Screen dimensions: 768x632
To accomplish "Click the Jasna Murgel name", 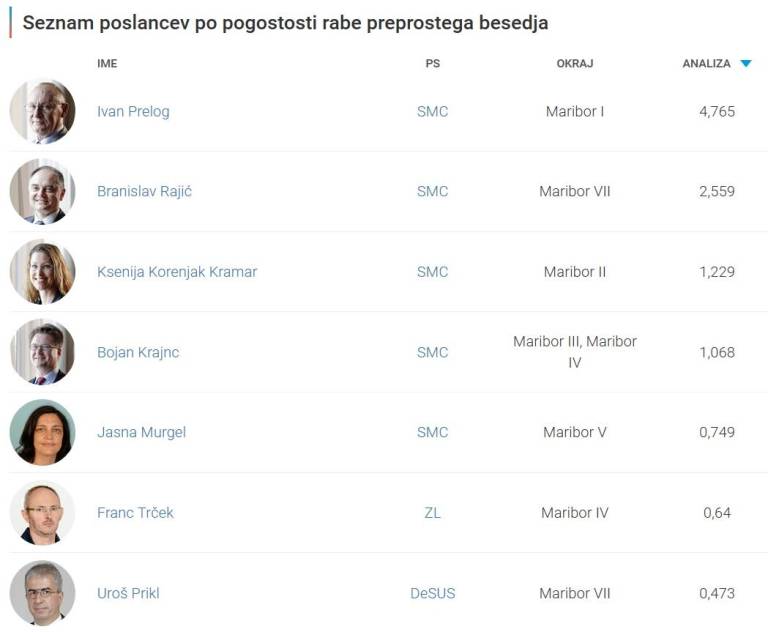I will pos(141,432).
